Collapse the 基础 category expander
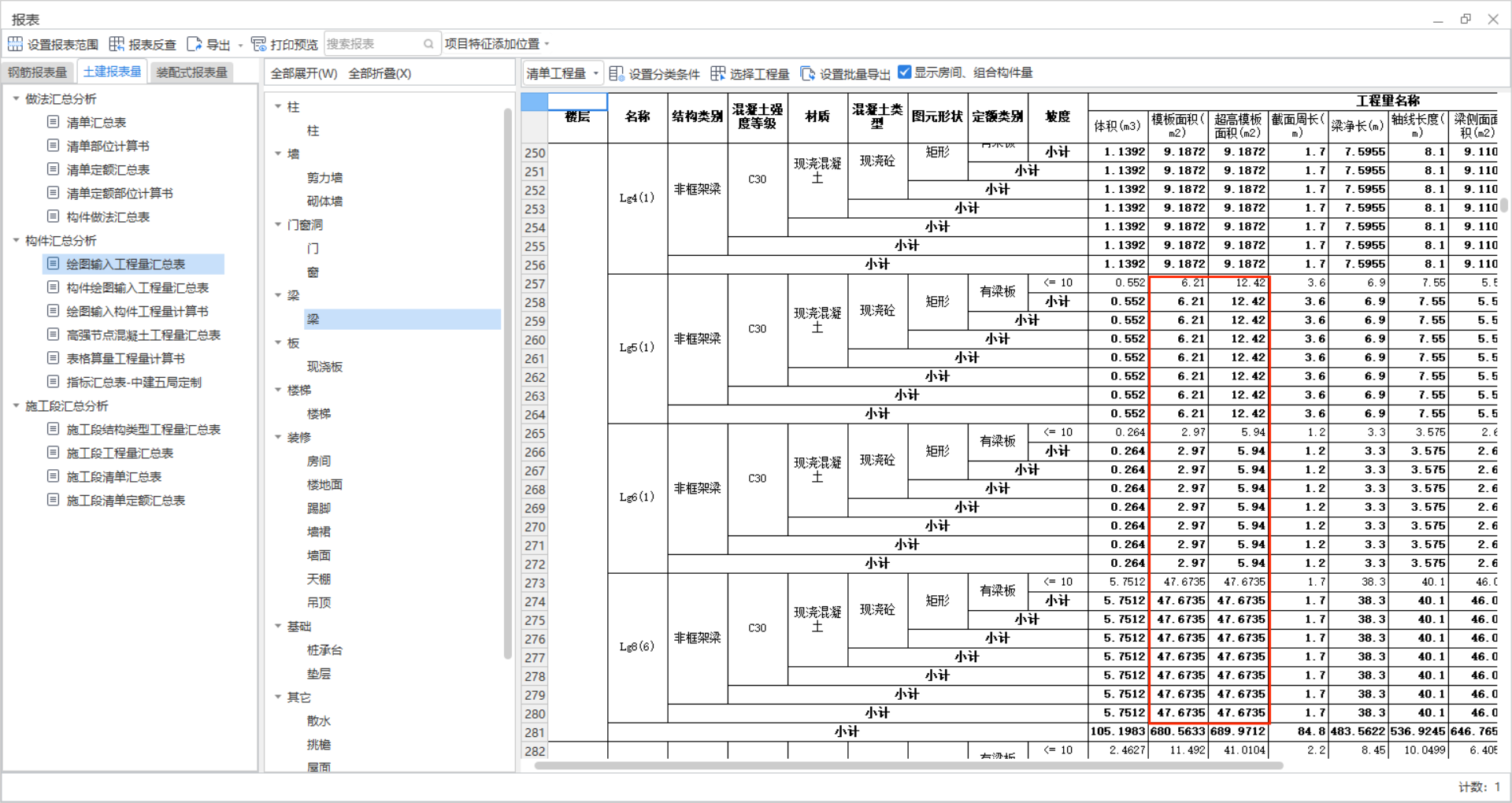Image resolution: width=1512 pixels, height=803 pixels. click(278, 626)
